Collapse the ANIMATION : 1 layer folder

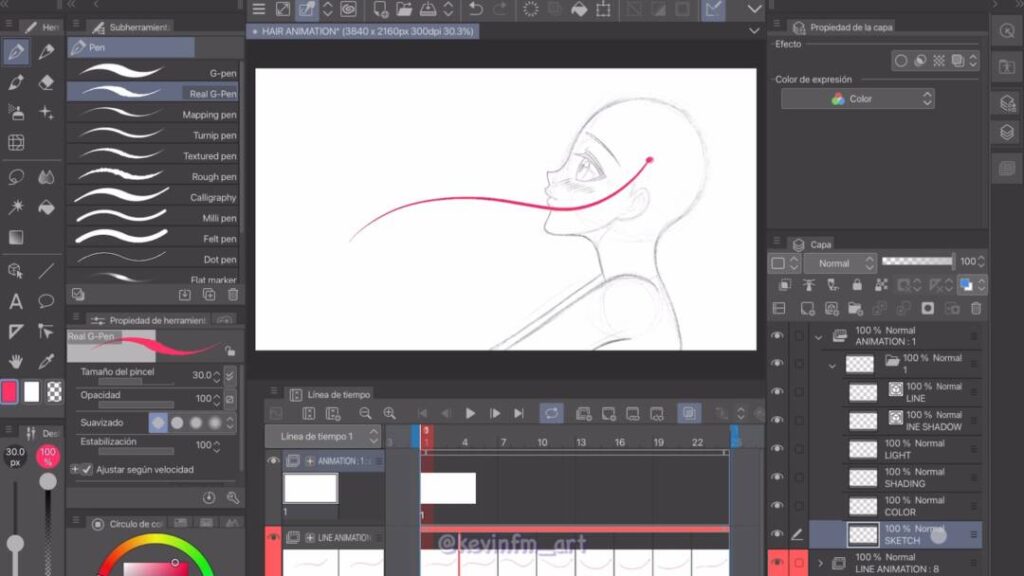tap(819, 338)
